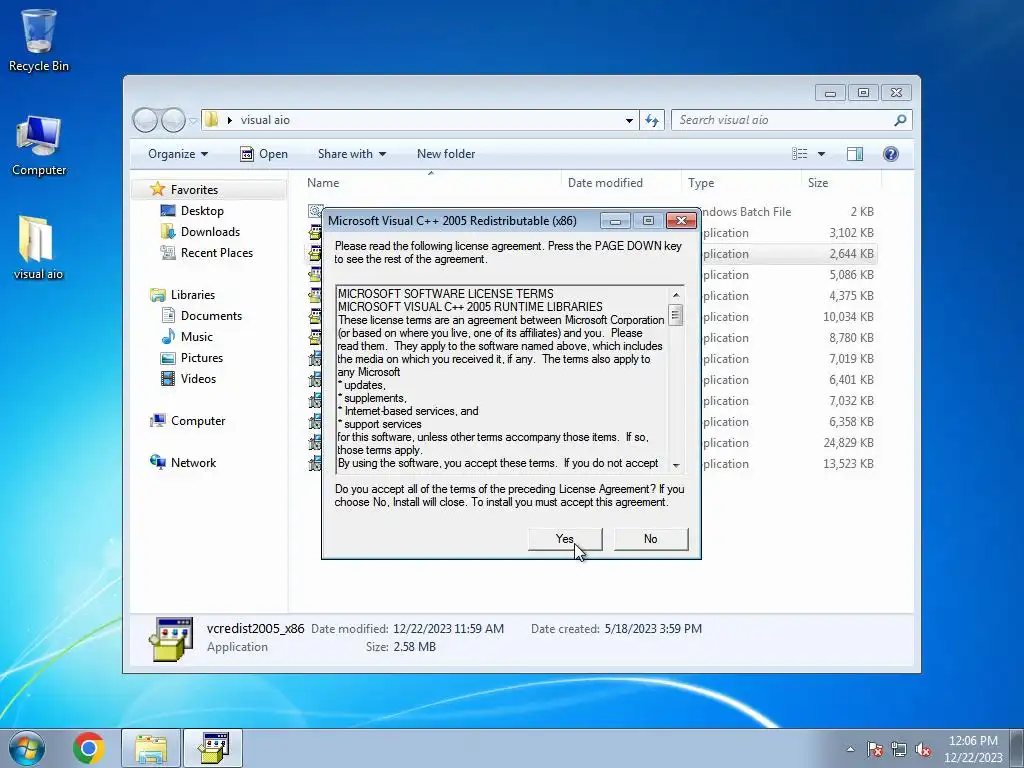Switch to the Explorer taskbar button

pos(151,748)
